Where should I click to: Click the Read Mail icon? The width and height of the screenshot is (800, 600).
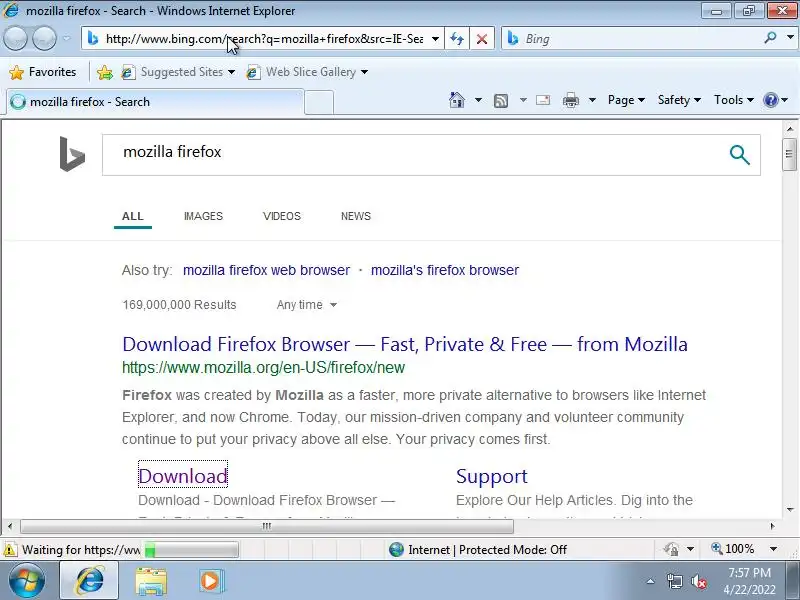click(543, 100)
